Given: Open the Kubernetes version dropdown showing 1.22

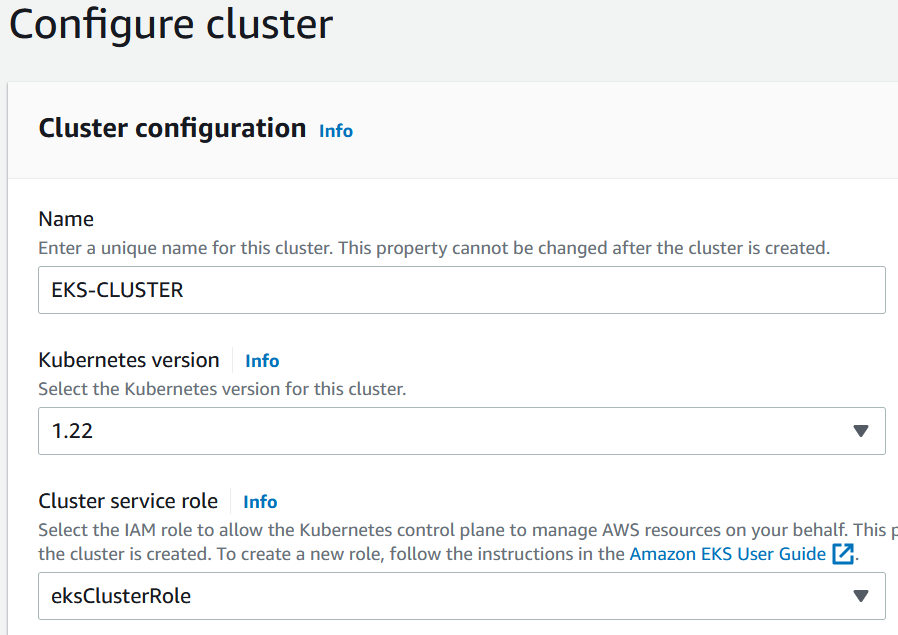Looking at the screenshot, I should [x=462, y=431].
